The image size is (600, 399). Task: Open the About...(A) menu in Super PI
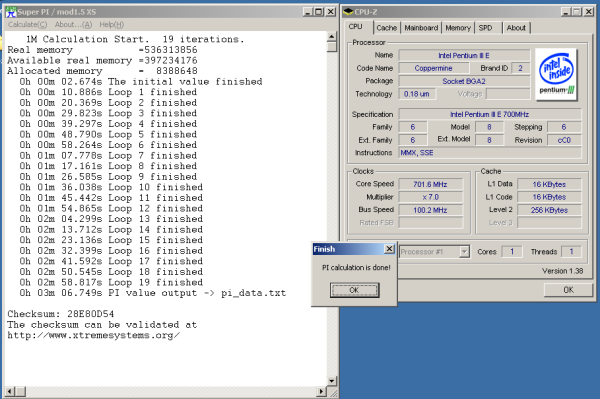pos(73,24)
